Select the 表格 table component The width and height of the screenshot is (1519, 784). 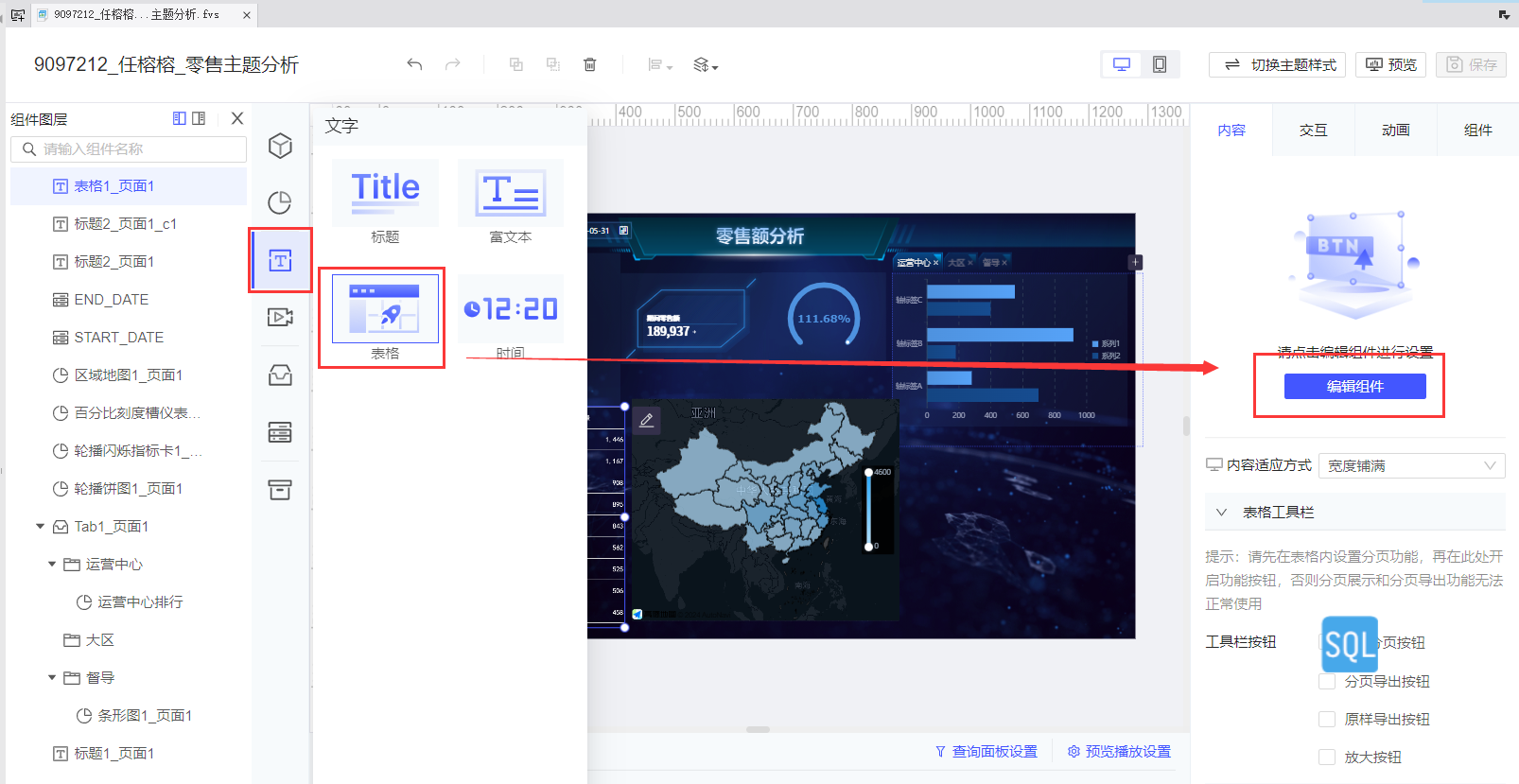point(385,318)
